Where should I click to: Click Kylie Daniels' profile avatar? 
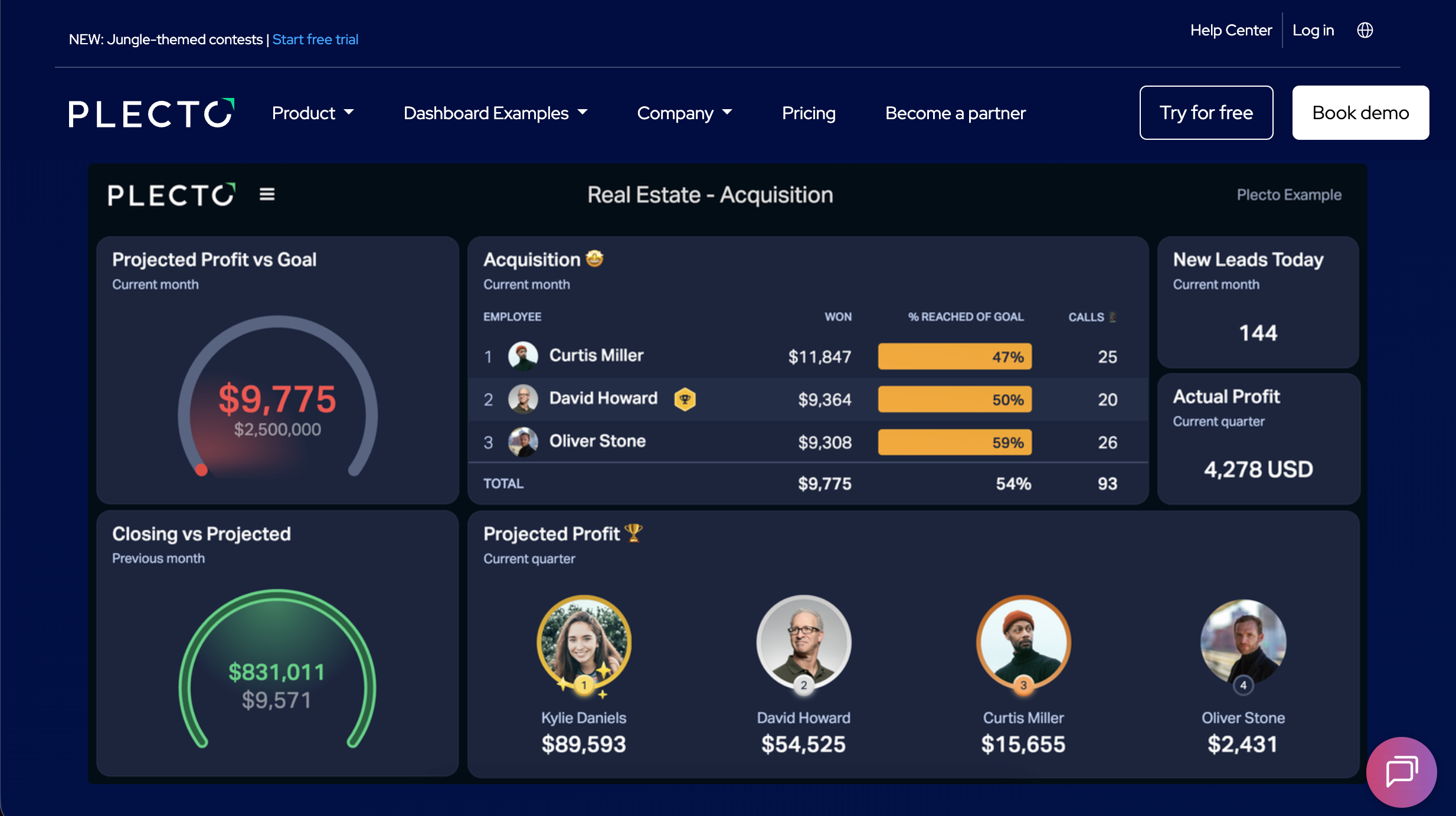coord(584,643)
